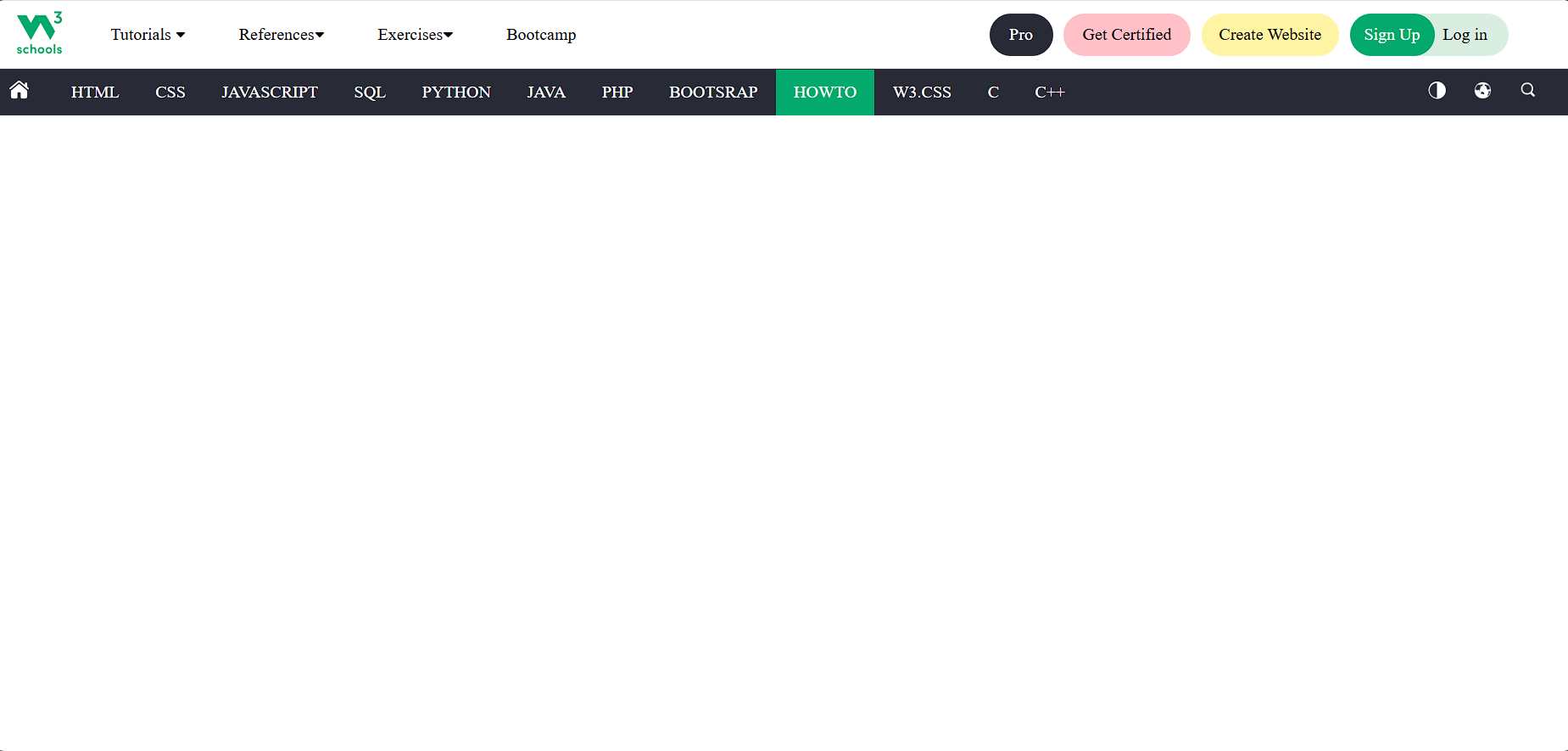Select PHP in the topic bar
Viewport: 1568px width, 751px height.
(617, 92)
